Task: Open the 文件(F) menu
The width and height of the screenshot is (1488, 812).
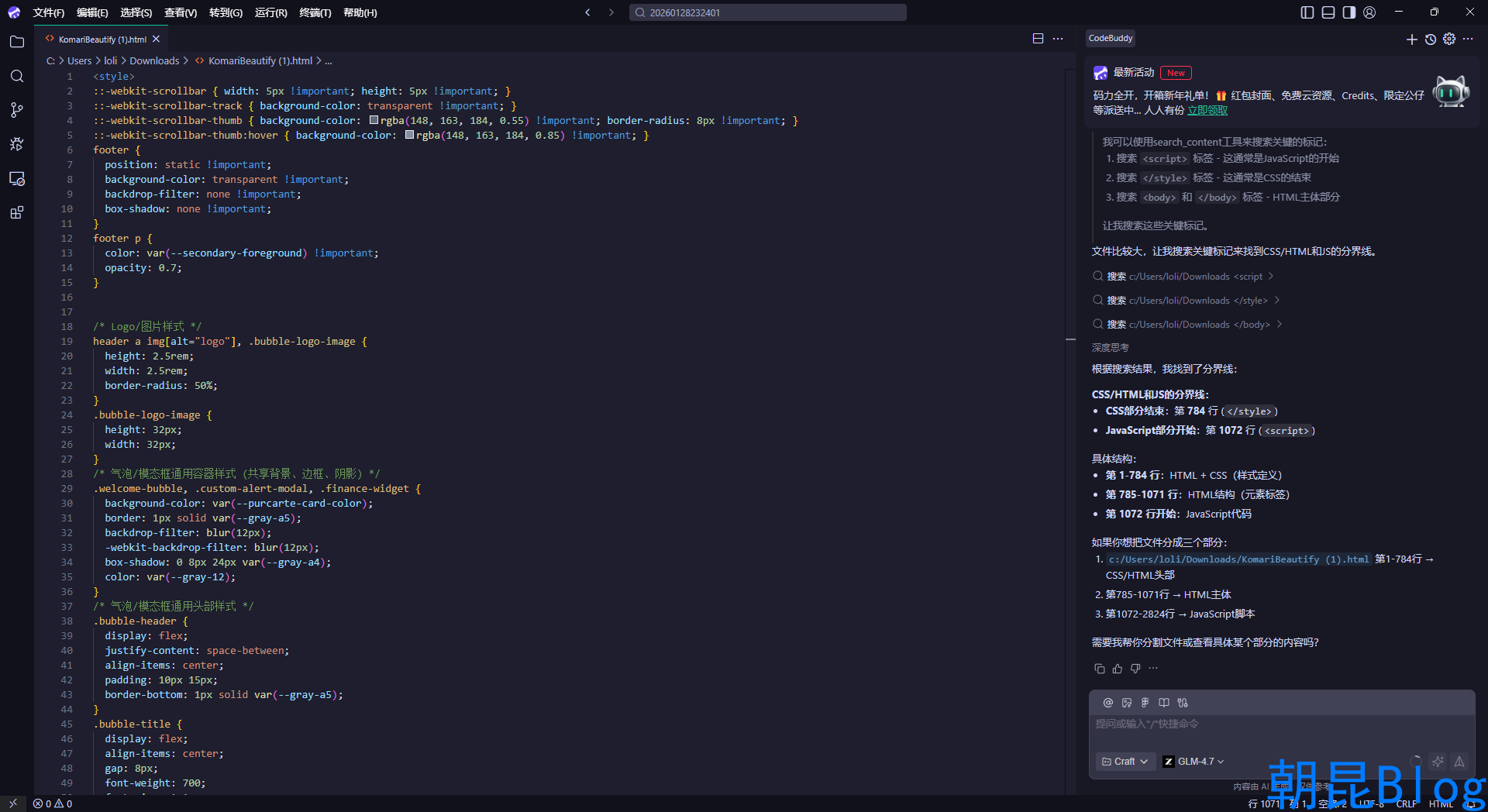Action: (48, 12)
